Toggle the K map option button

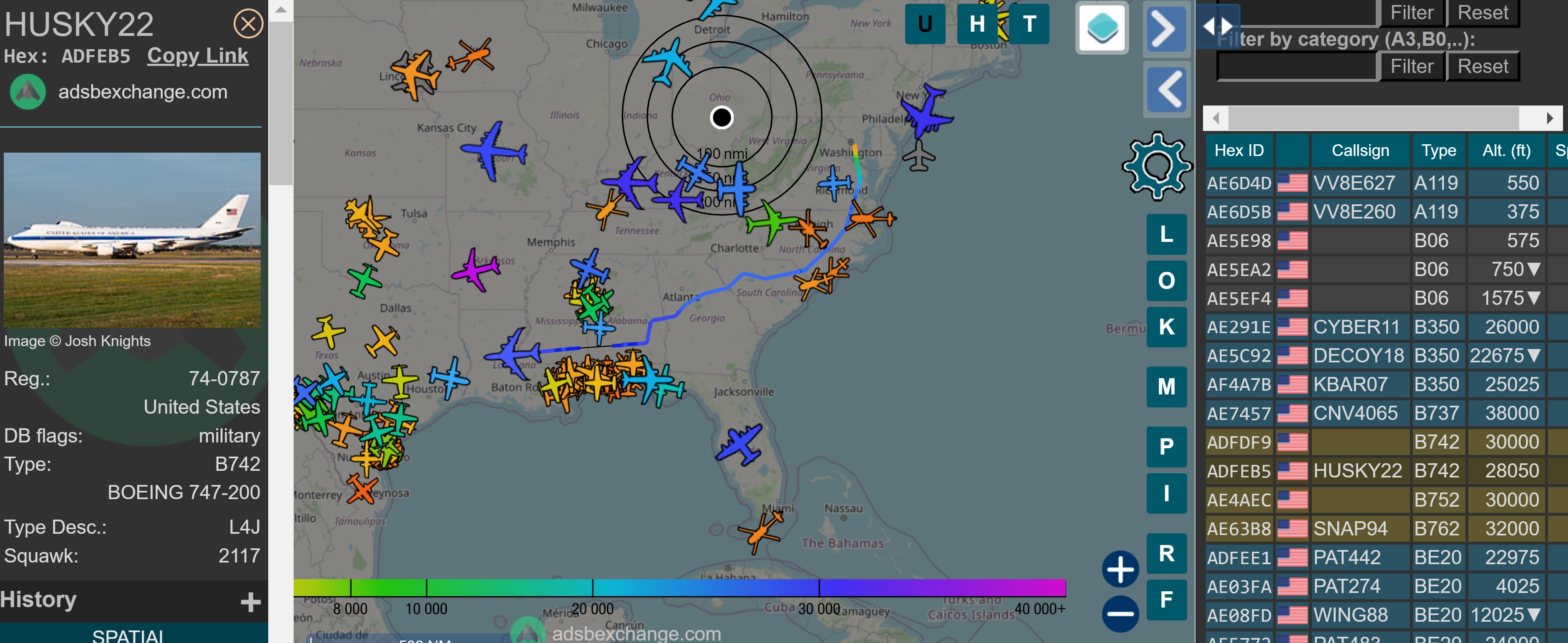click(x=1166, y=327)
